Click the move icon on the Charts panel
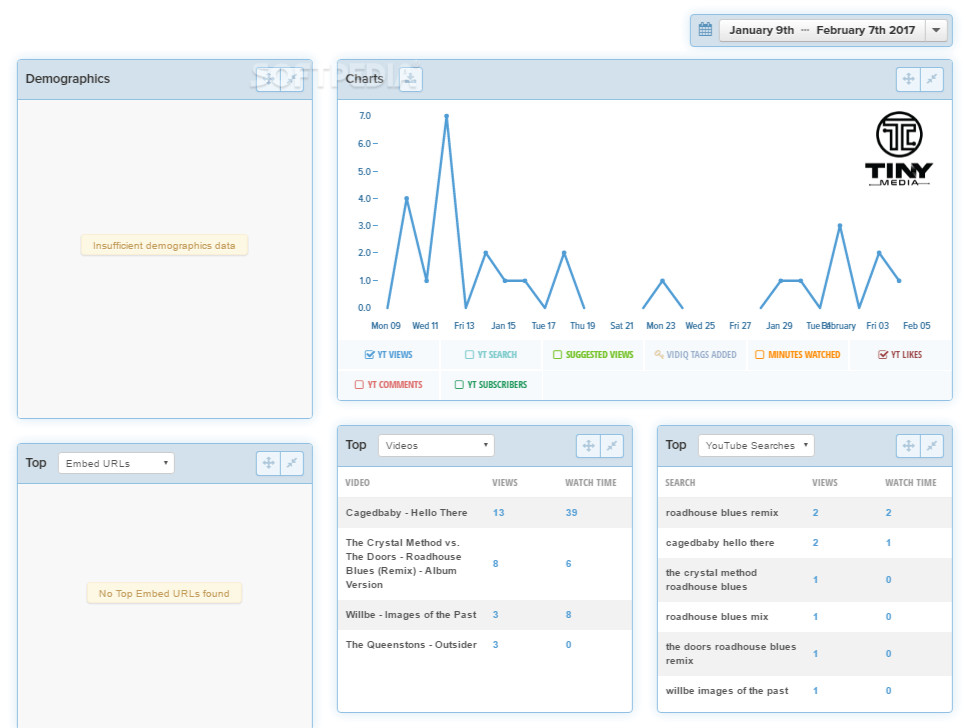 [908, 79]
